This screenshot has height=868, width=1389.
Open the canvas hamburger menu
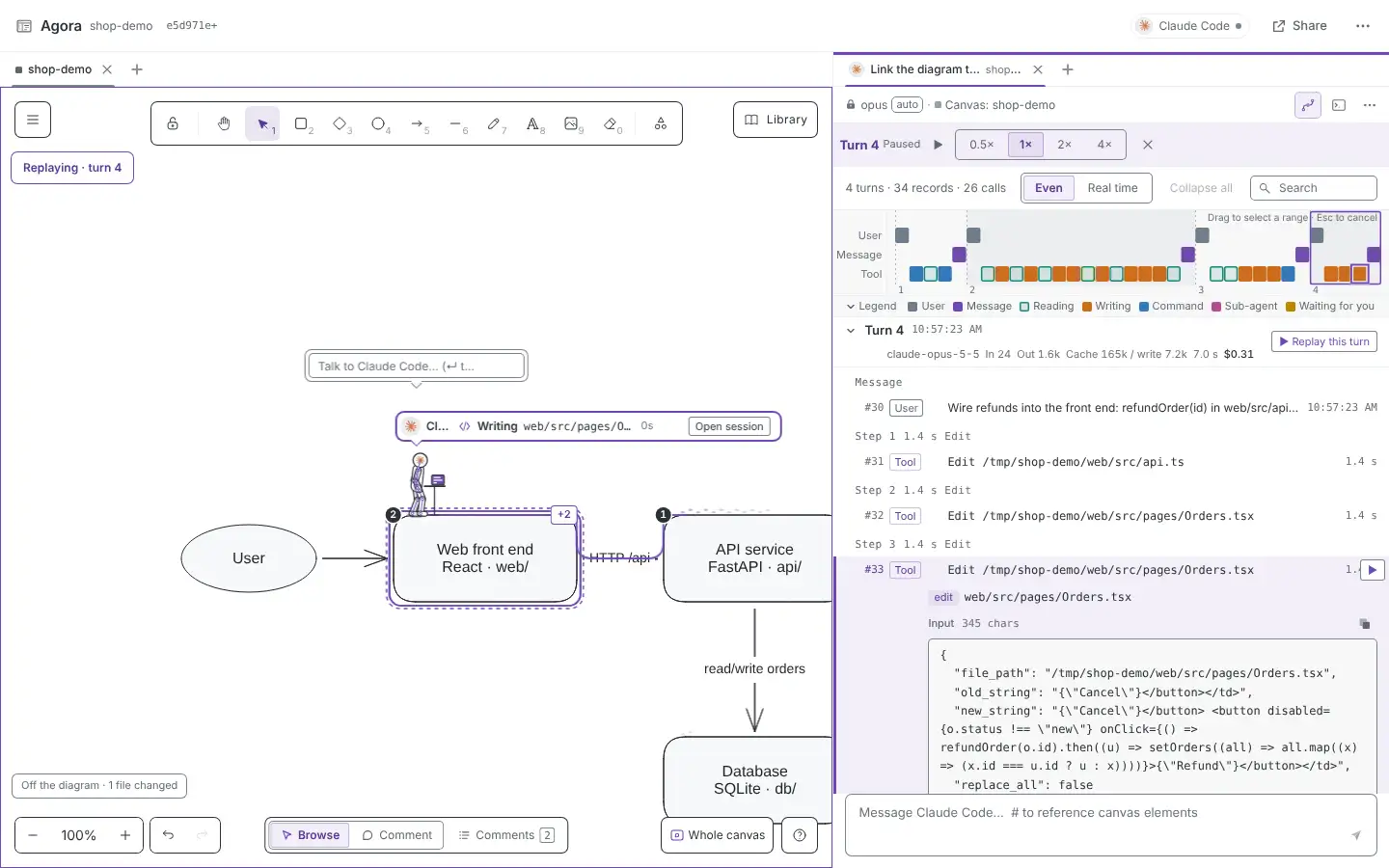pyautogui.click(x=33, y=120)
